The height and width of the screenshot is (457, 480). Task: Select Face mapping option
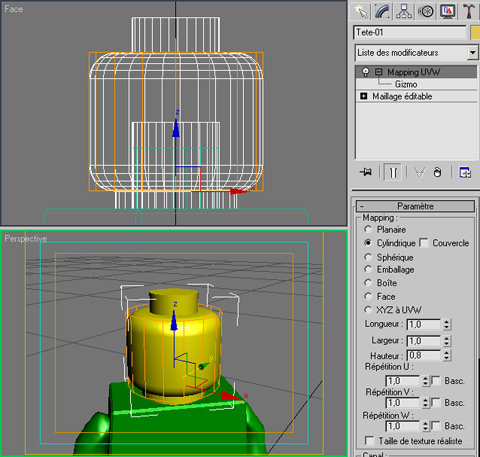368,296
